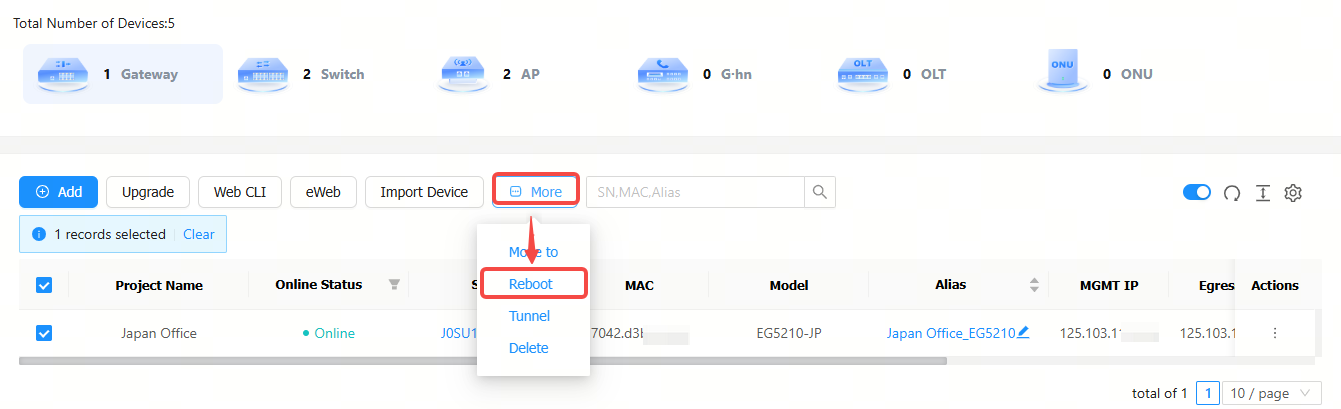This screenshot has height=409, width=1341.
Task: Select the ONU device category icon
Action: click(1062, 72)
